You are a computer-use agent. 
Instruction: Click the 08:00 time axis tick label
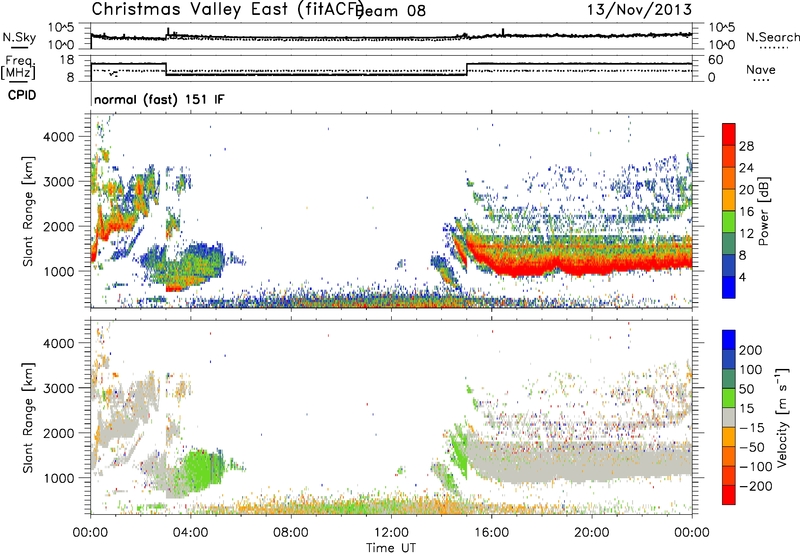291,533
